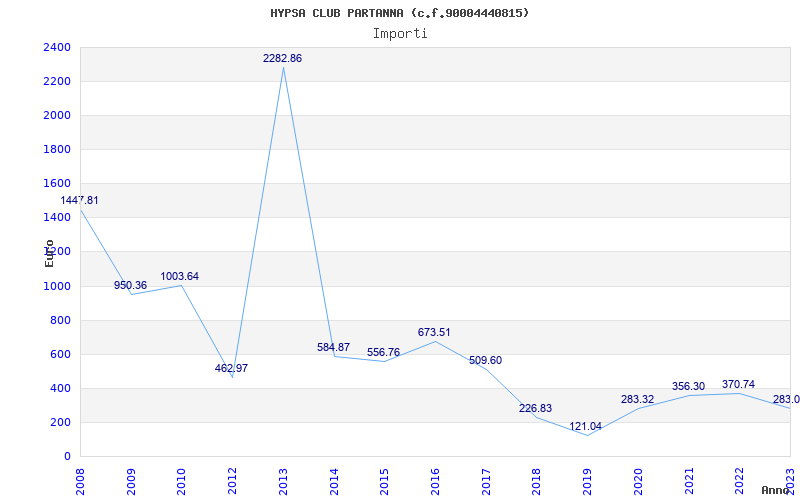Viewport: 800px width, 500px height.
Task: Click the 1003.64 data label
Action: coord(180,276)
